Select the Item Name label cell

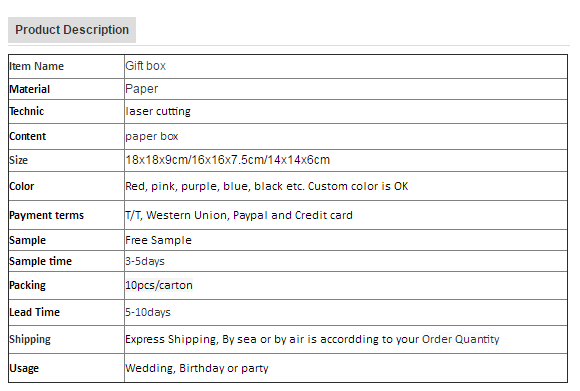[x=66, y=67]
